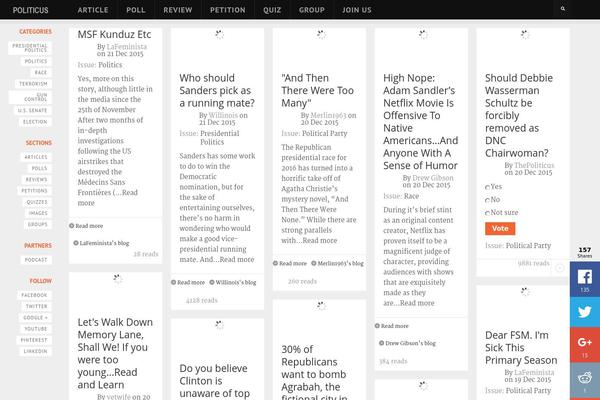Follow on Facebook sidebar link

pos(34,295)
